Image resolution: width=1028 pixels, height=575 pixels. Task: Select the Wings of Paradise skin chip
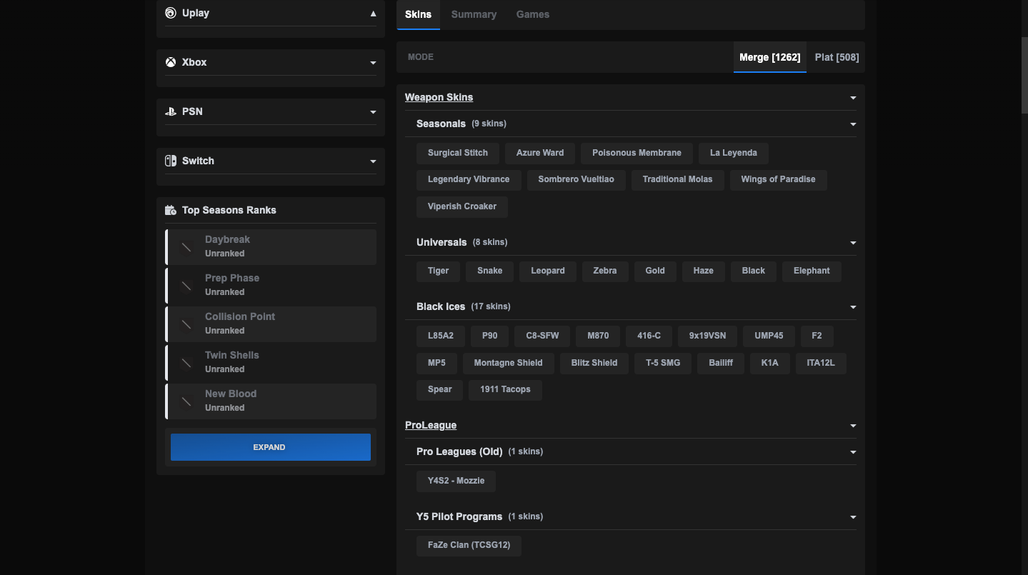coord(778,179)
